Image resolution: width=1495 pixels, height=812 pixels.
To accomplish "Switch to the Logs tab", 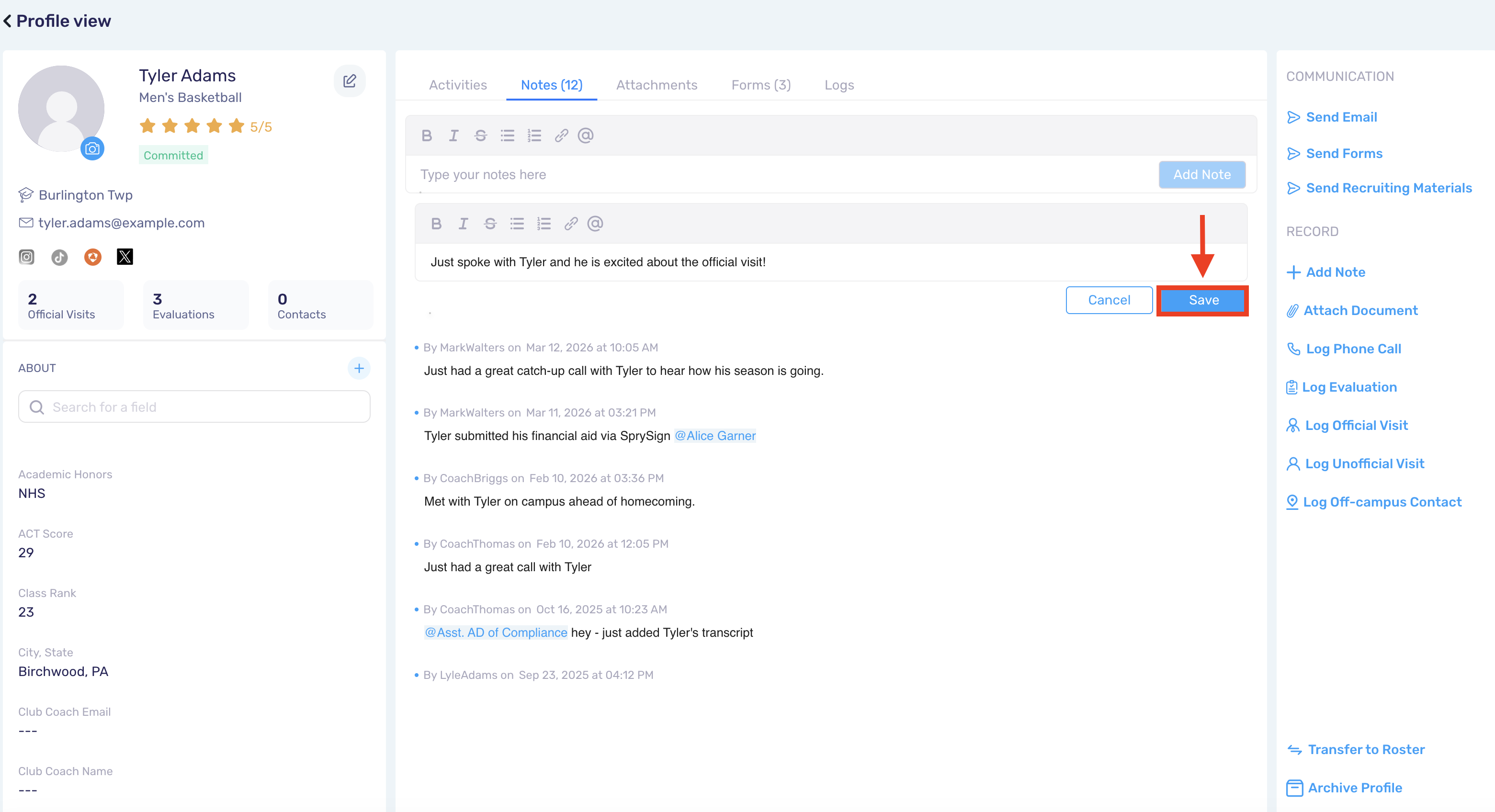I will pyautogui.click(x=839, y=85).
